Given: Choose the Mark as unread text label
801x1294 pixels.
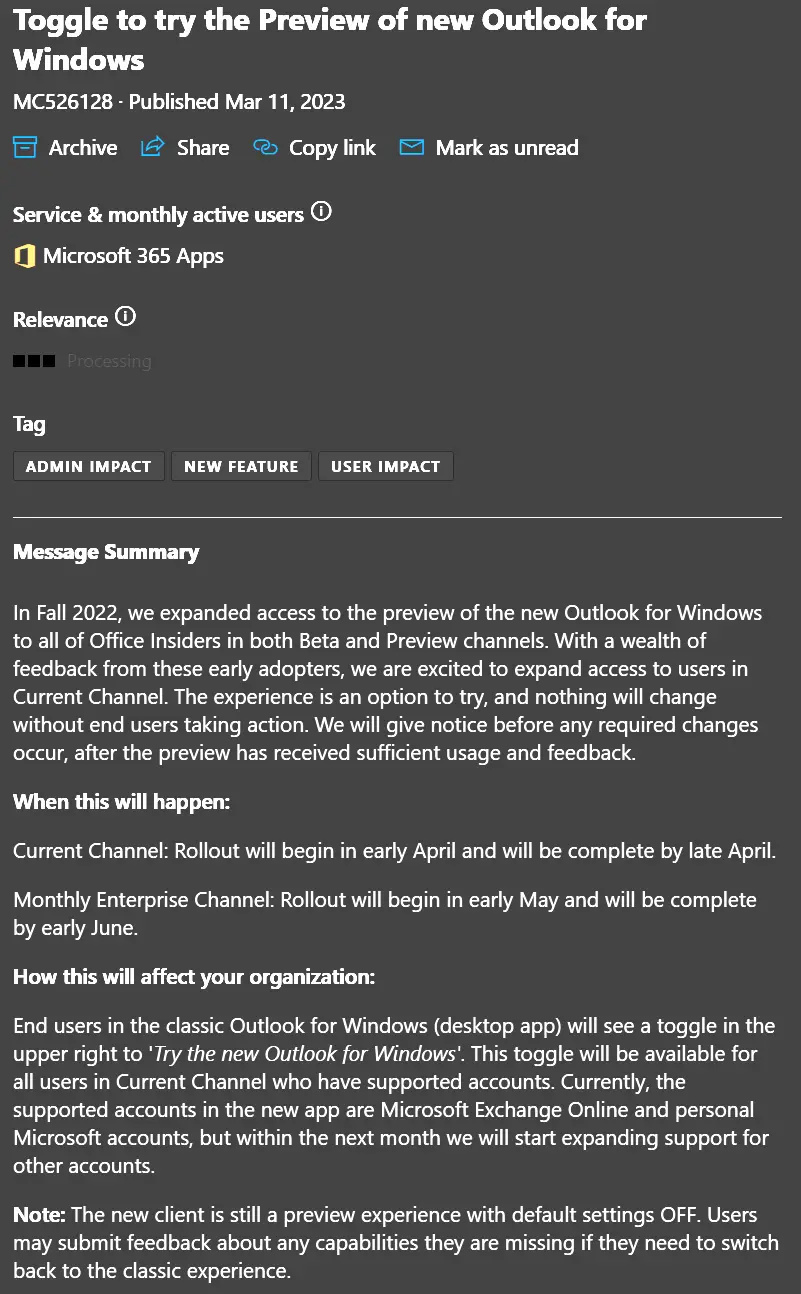Looking at the screenshot, I should click(506, 148).
